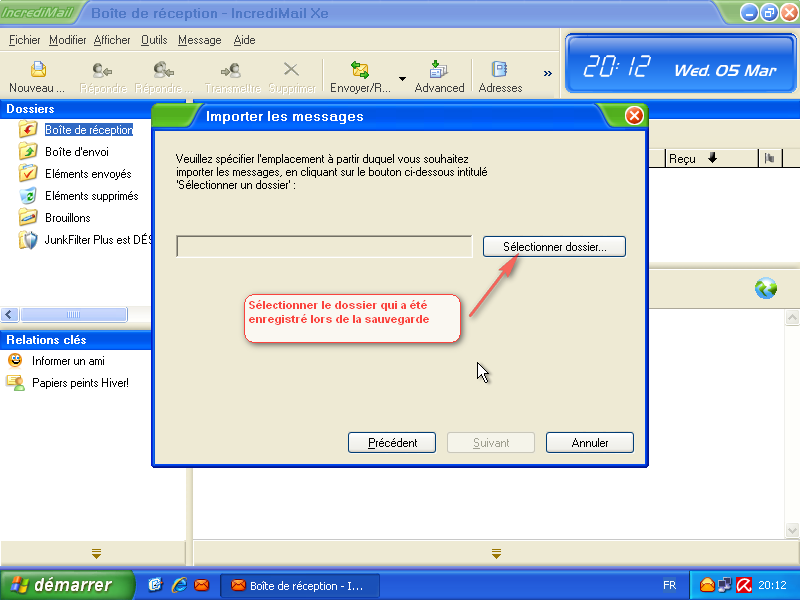Click the Advanced toolbar icon
The height and width of the screenshot is (600, 800).
(438, 70)
